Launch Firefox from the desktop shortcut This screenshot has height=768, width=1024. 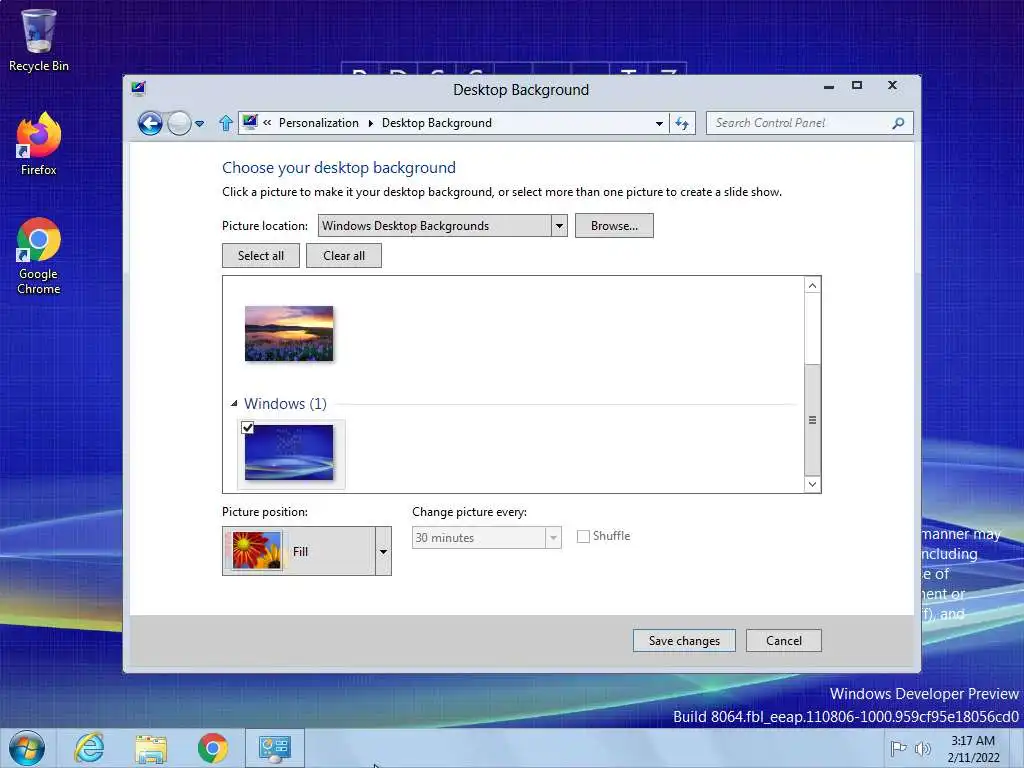39,144
